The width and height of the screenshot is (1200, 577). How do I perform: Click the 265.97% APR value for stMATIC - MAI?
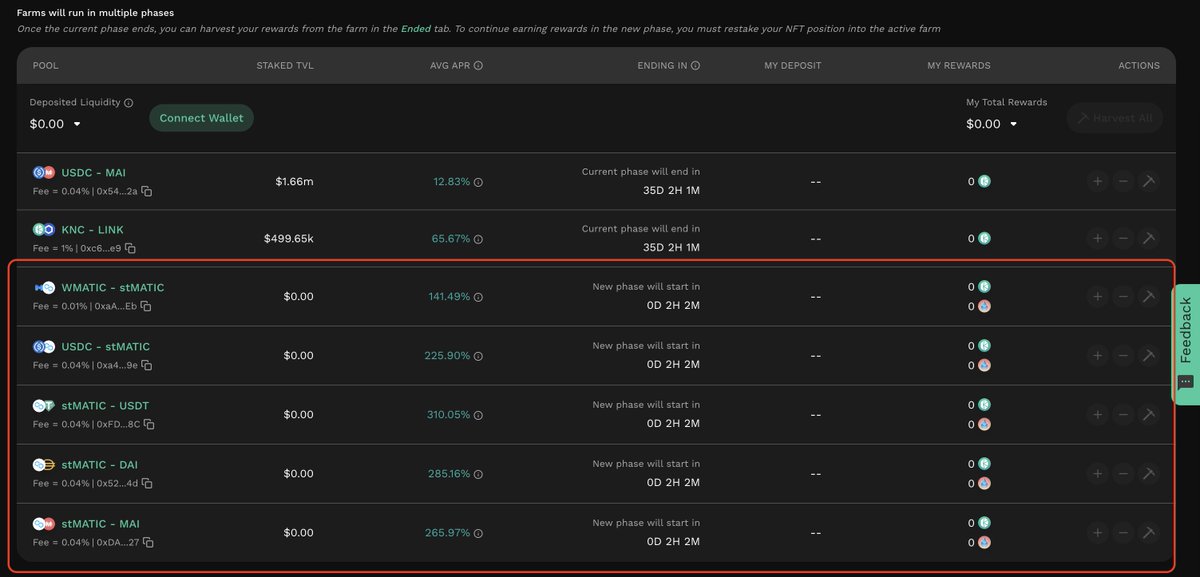point(449,532)
